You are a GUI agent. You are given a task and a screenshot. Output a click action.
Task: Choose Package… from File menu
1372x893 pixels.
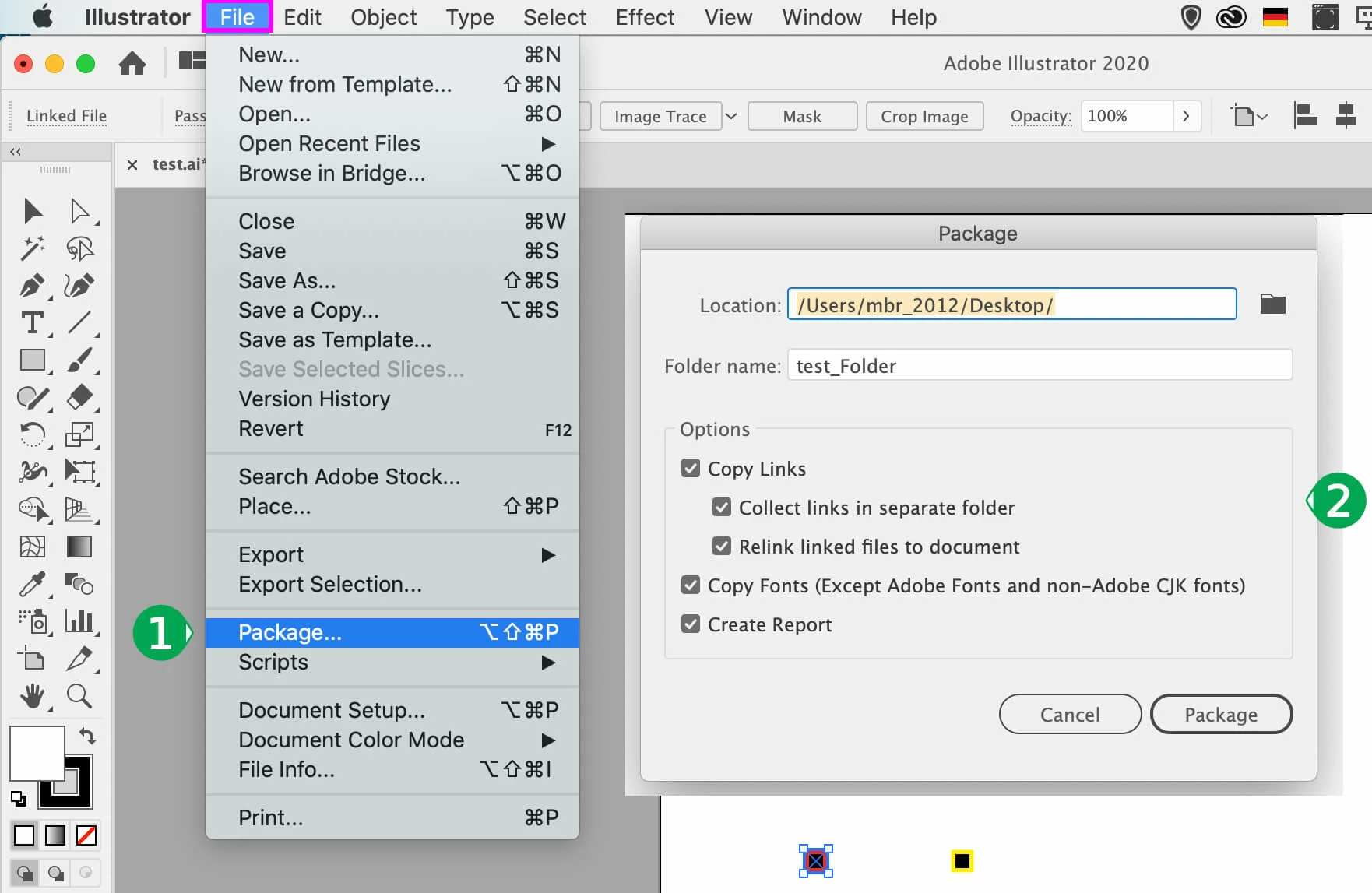pyautogui.click(x=392, y=633)
